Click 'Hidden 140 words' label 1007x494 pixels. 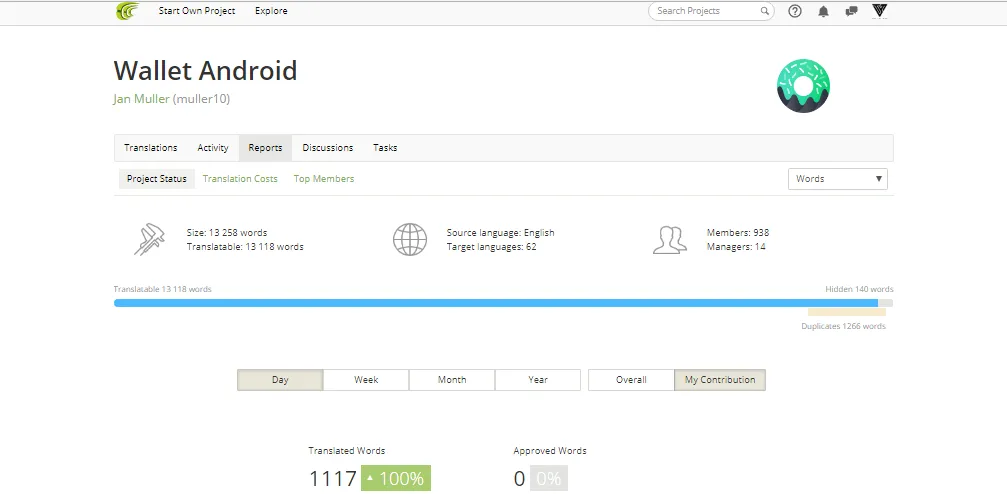click(859, 289)
